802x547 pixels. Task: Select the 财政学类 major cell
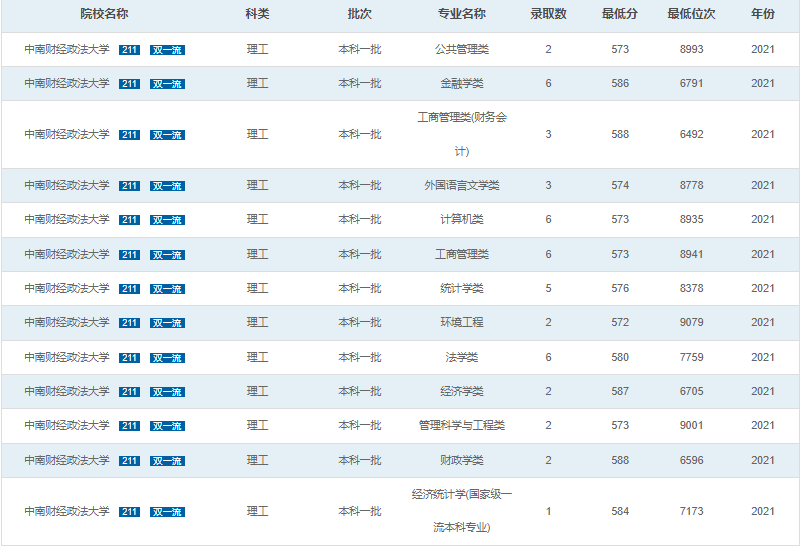[x=462, y=460]
